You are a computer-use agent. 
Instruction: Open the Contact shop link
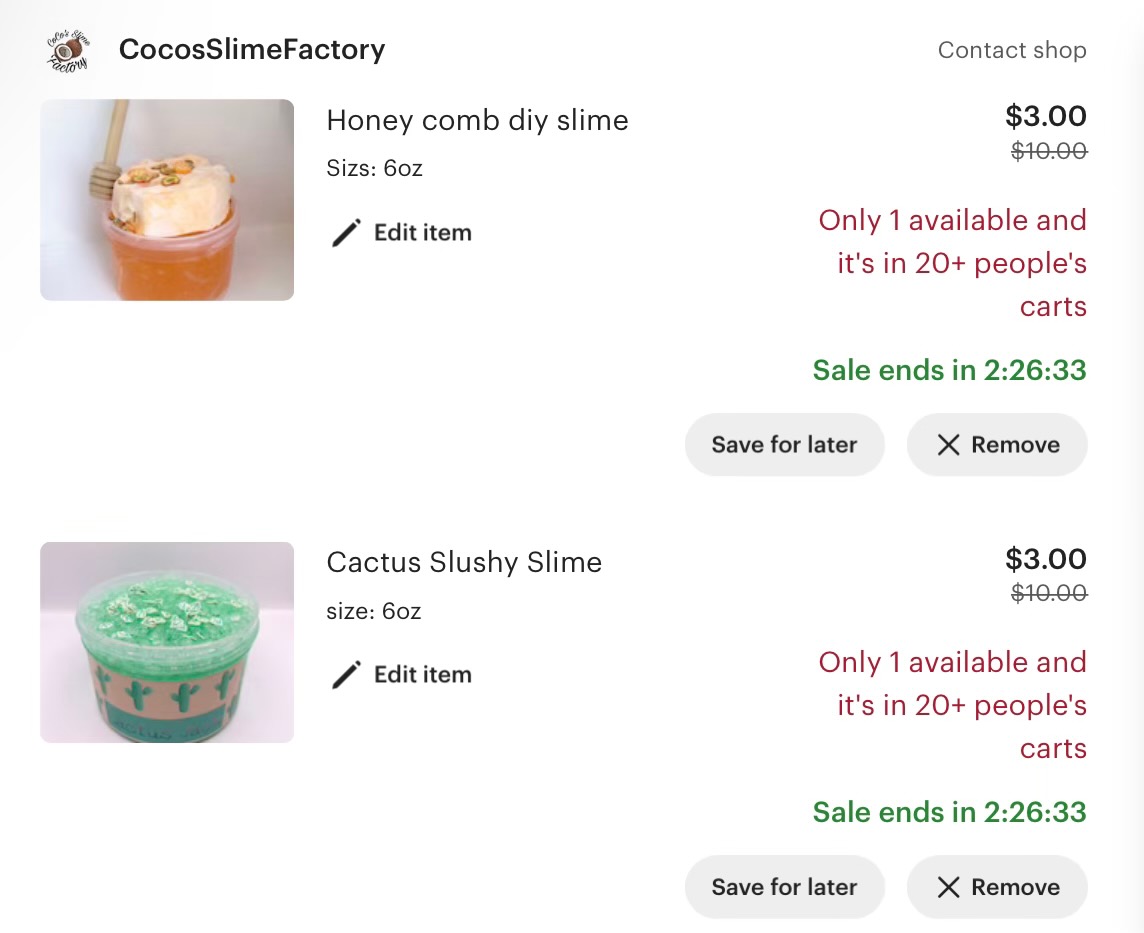click(x=1011, y=50)
